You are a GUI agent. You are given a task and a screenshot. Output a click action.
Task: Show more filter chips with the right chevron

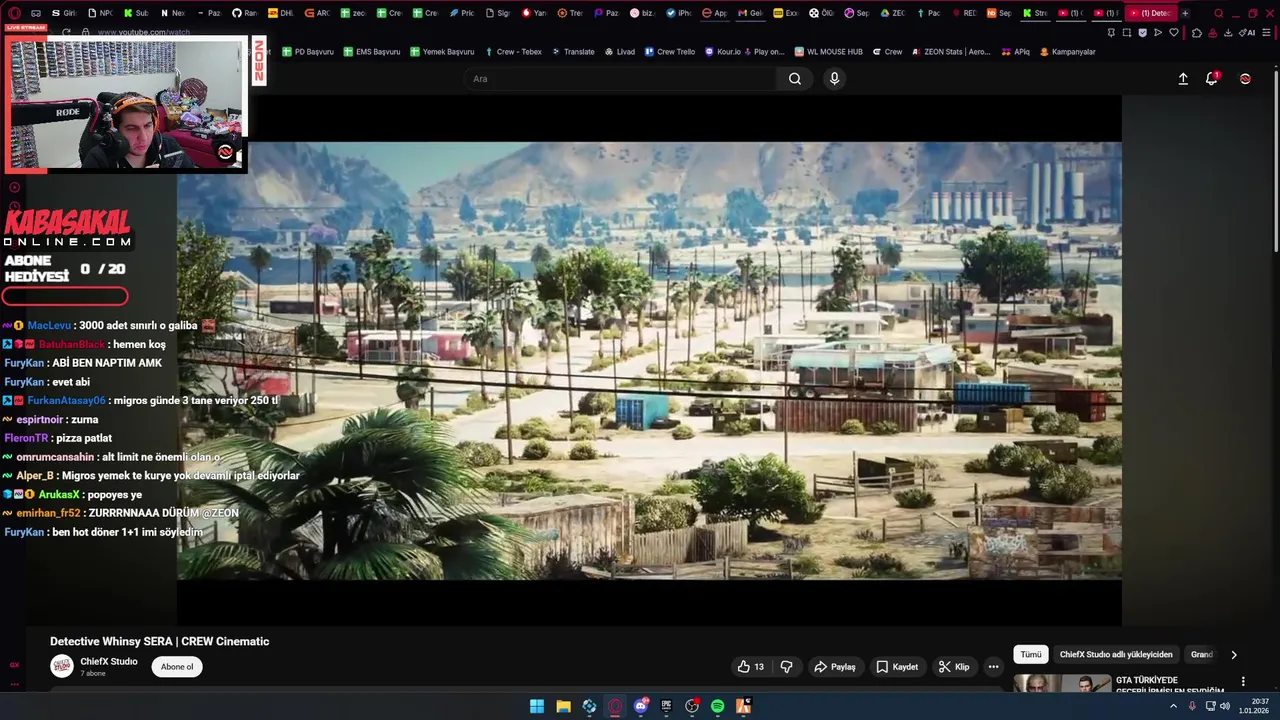click(1234, 655)
